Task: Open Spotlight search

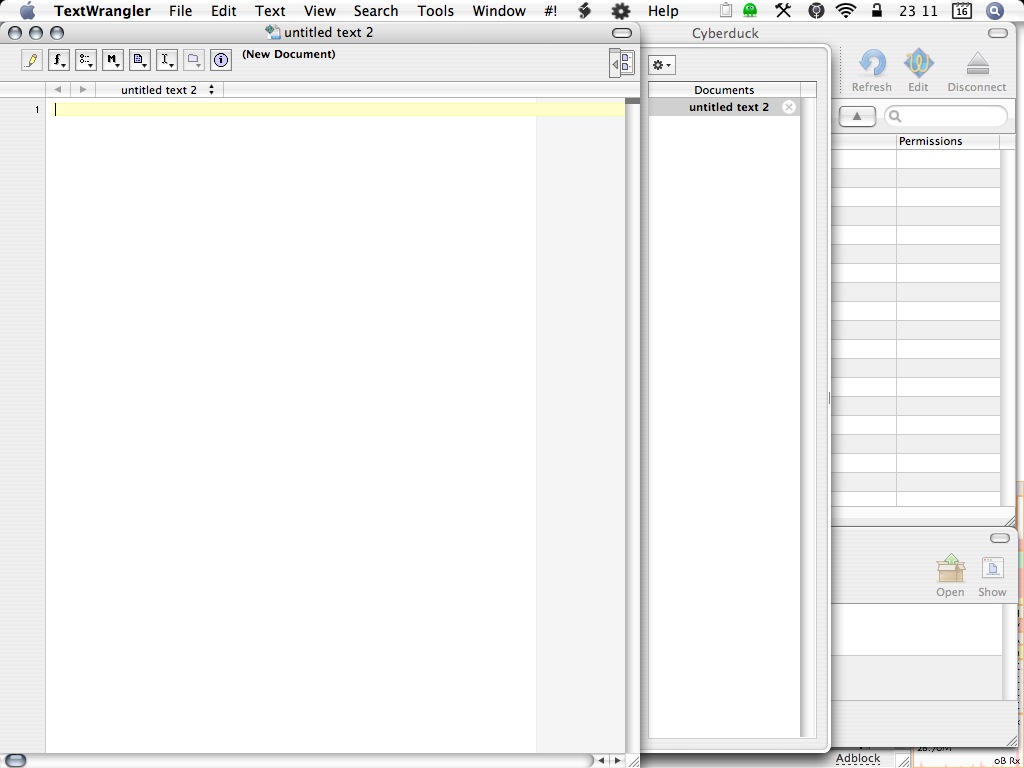Action: 994,10
